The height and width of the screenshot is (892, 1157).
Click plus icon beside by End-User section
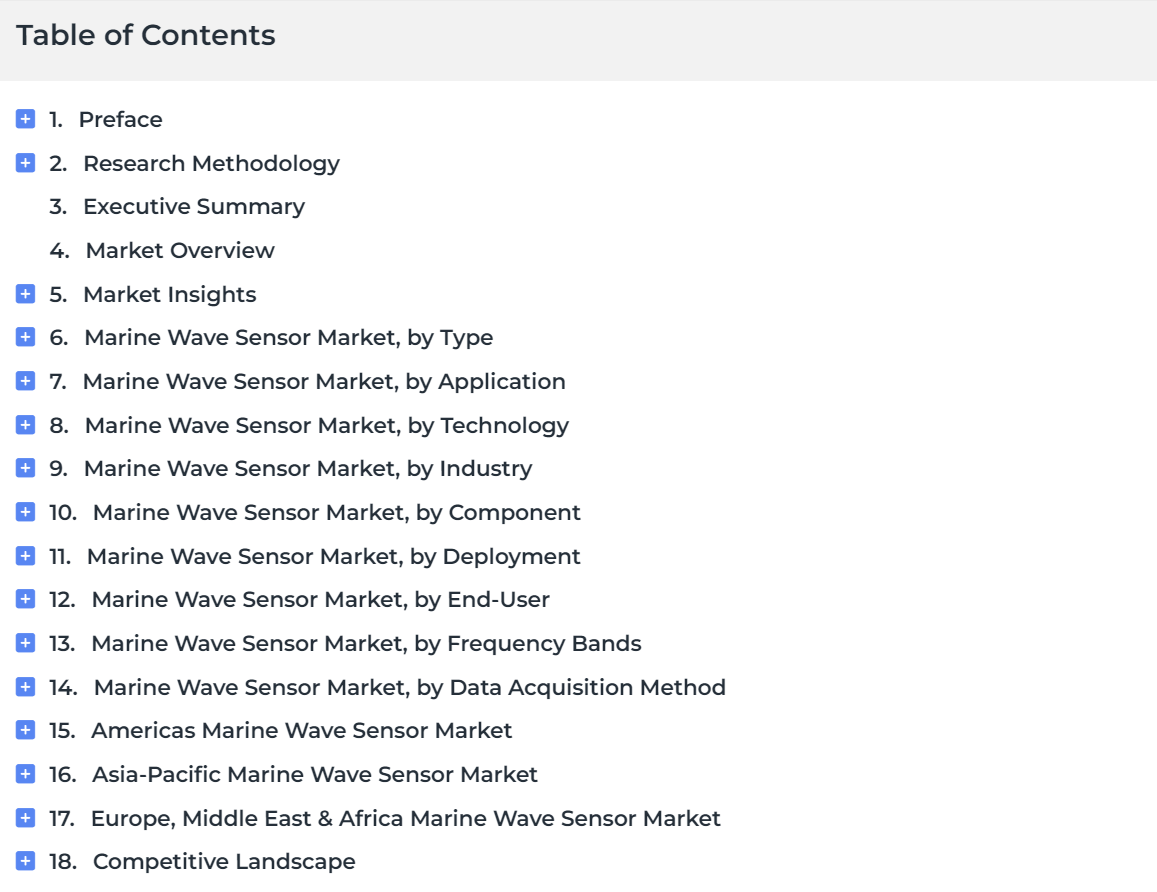tap(25, 599)
